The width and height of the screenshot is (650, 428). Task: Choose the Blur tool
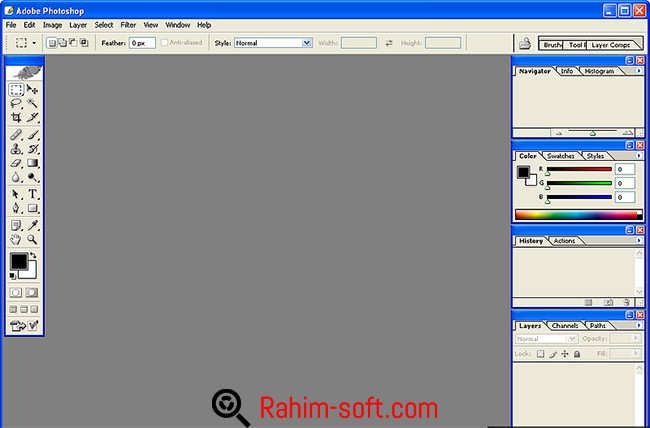point(16,177)
